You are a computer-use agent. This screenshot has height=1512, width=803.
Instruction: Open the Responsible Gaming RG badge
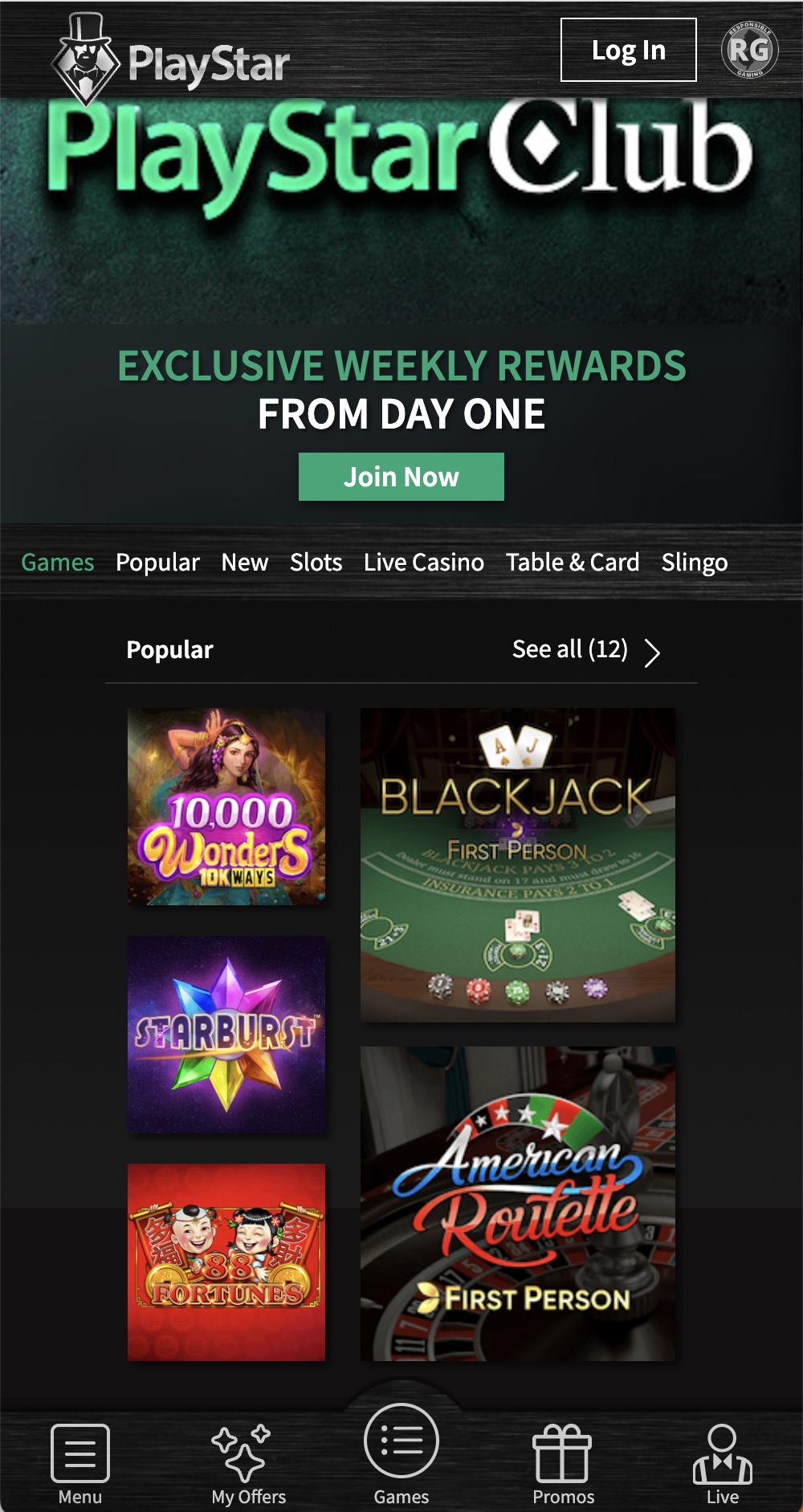[750, 51]
